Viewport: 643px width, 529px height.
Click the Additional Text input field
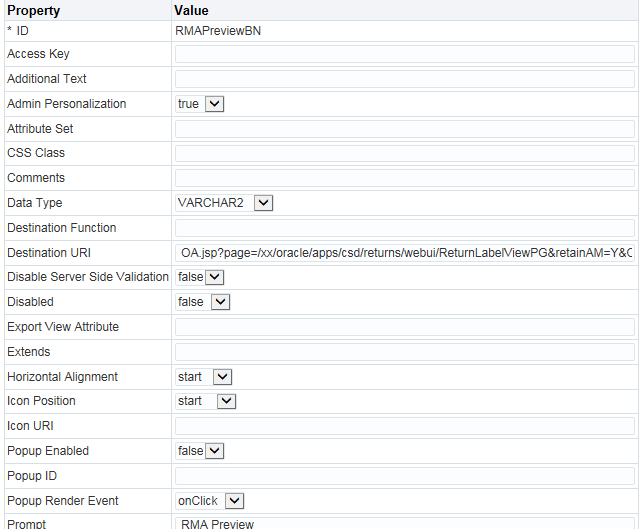click(405, 79)
